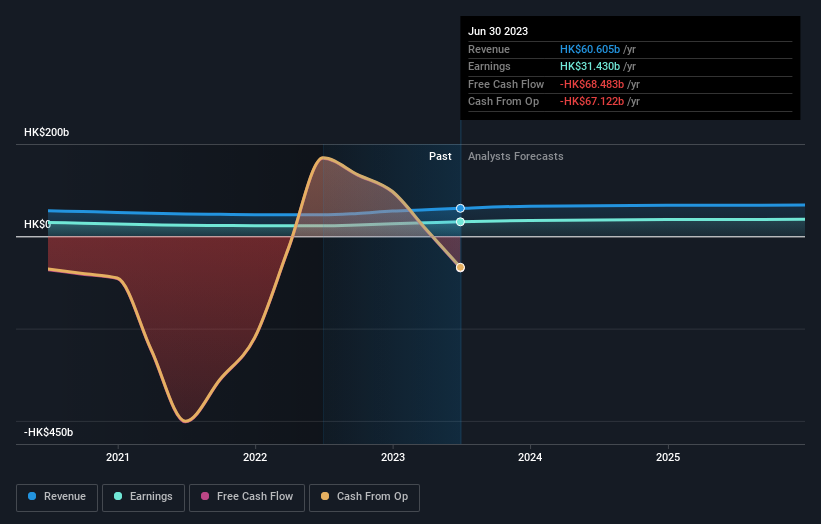Screen dimensions: 821x524
Task: Toggle the Free Cash Flow legend series
Action: [x=247, y=497]
